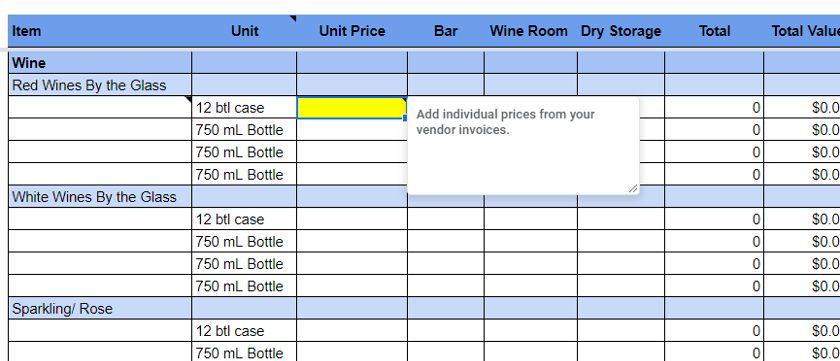This screenshot has height=361, width=840.
Task: Click 12 btl case cell under Sparkling/ Rose
Action: tap(244, 331)
